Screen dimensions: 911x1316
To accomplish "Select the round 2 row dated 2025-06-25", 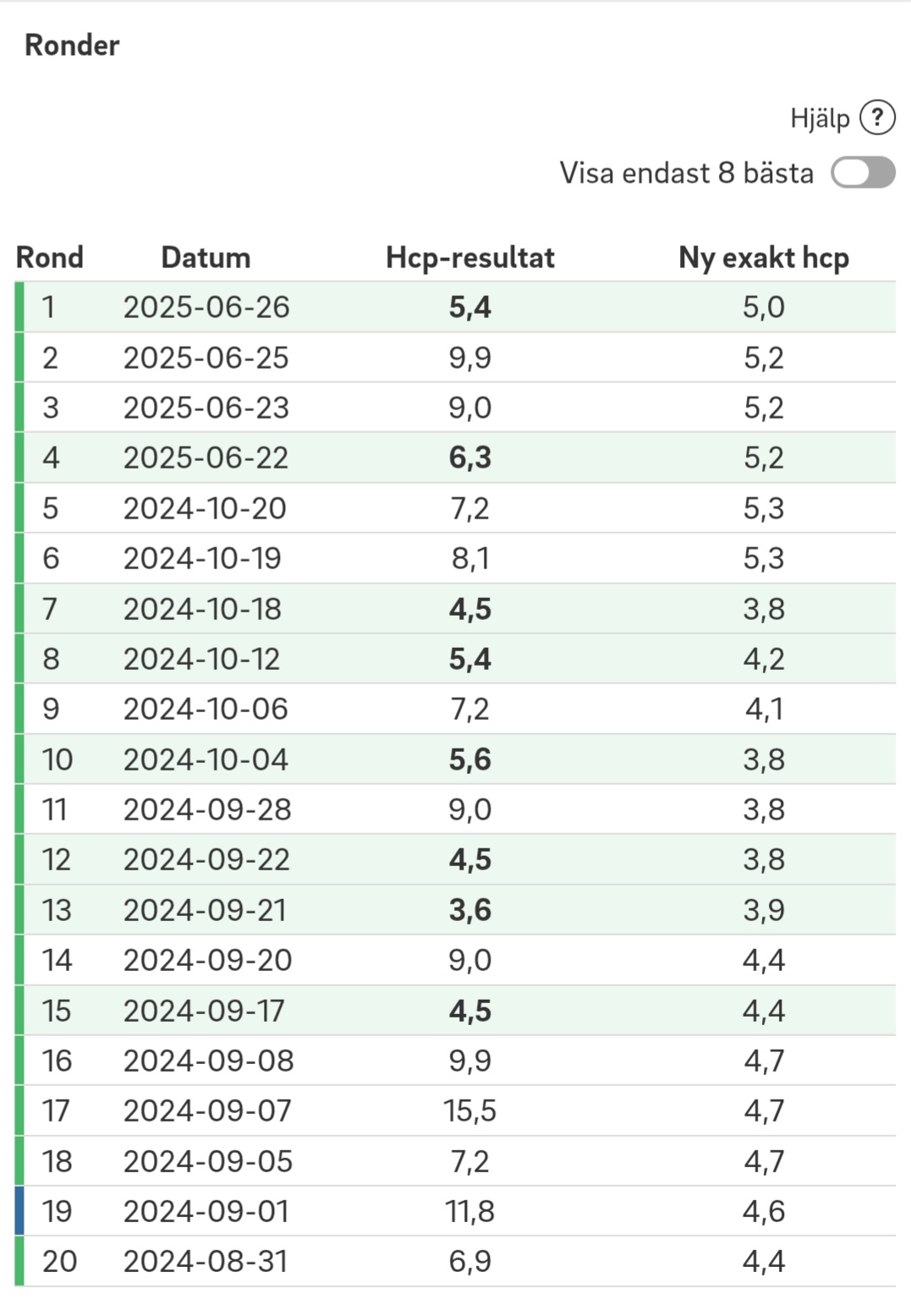I will [456, 357].
